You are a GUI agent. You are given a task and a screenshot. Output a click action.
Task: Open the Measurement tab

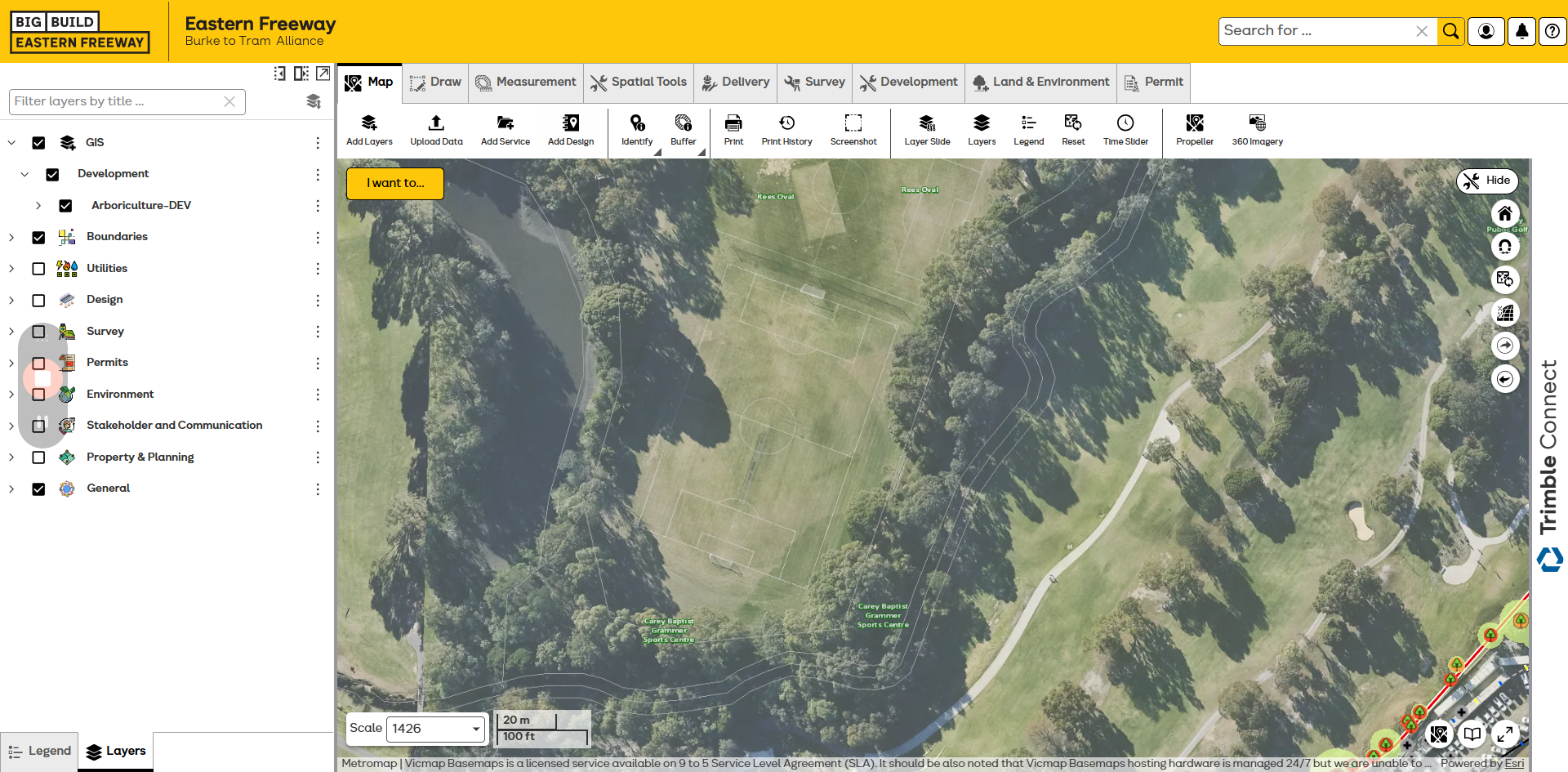pos(526,83)
